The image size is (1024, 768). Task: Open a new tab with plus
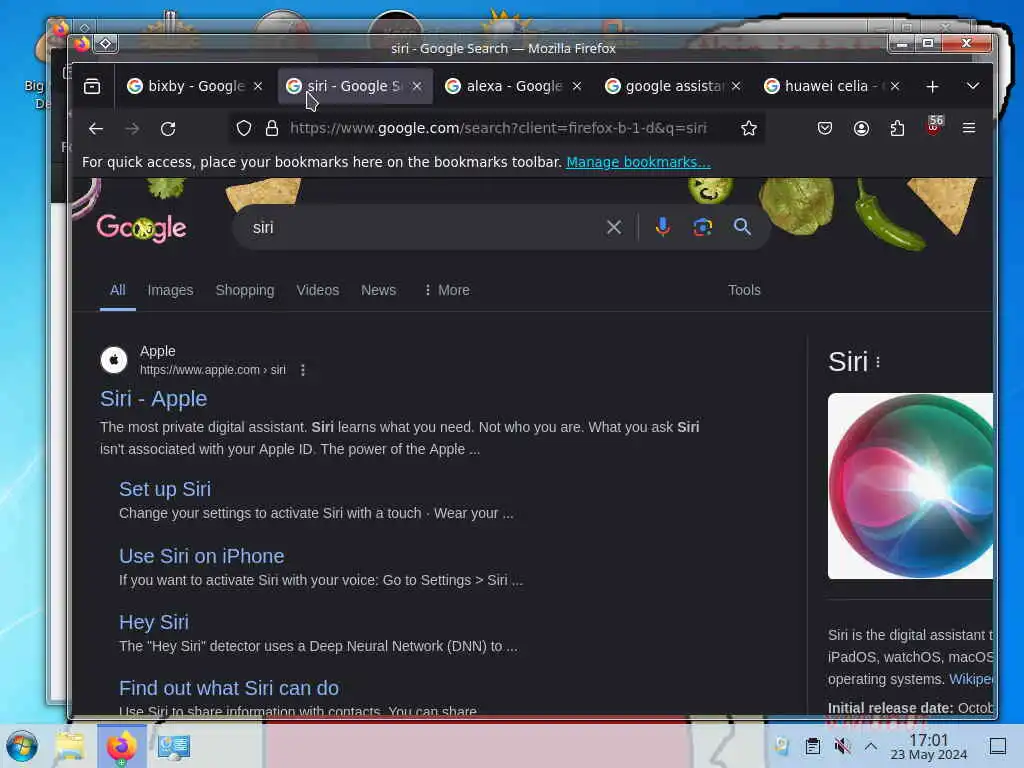point(932,86)
